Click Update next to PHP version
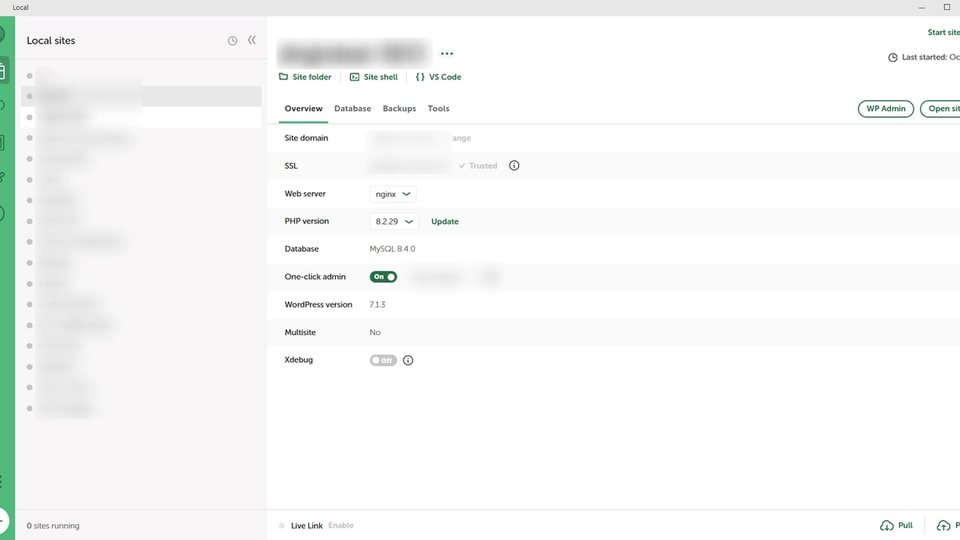This screenshot has height=540, width=960. click(444, 222)
